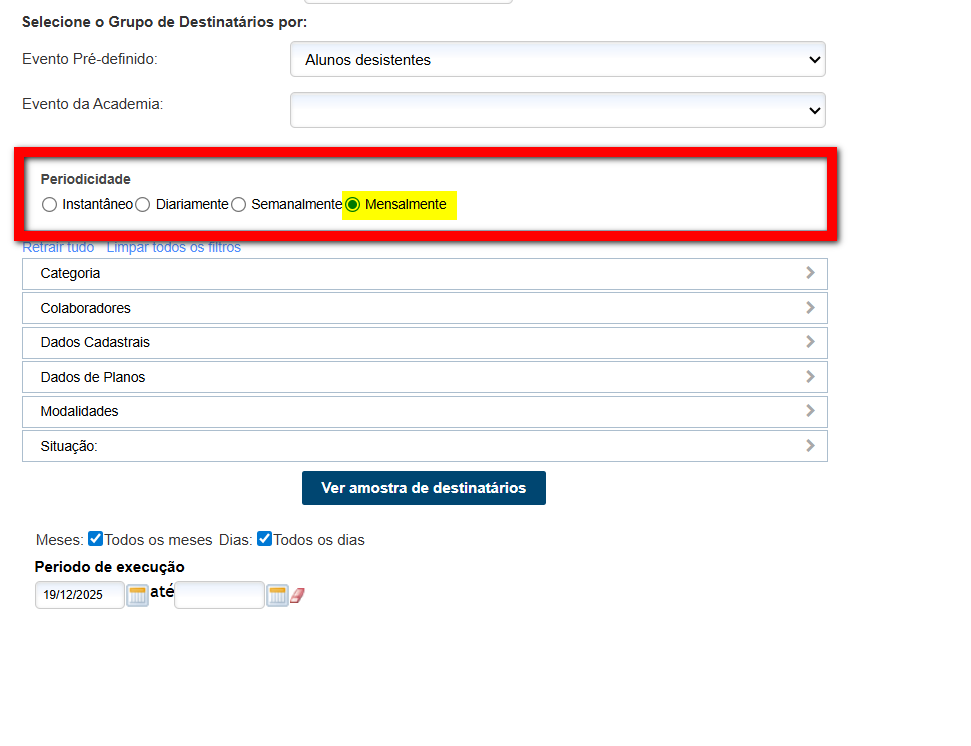Expand the Dados Cadastrais filter section
Viewport: 971px width, 746px height.
click(x=811, y=342)
